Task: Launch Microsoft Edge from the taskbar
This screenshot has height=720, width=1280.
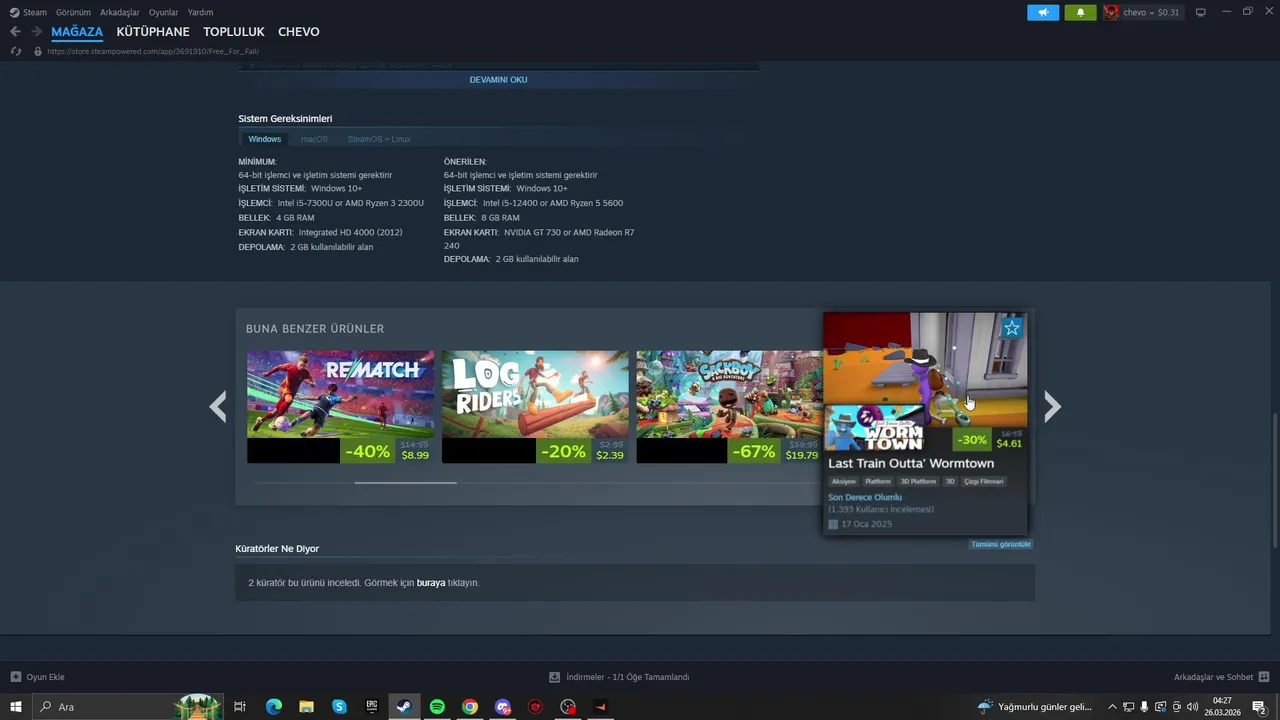Action: pyautogui.click(x=273, y=707)
